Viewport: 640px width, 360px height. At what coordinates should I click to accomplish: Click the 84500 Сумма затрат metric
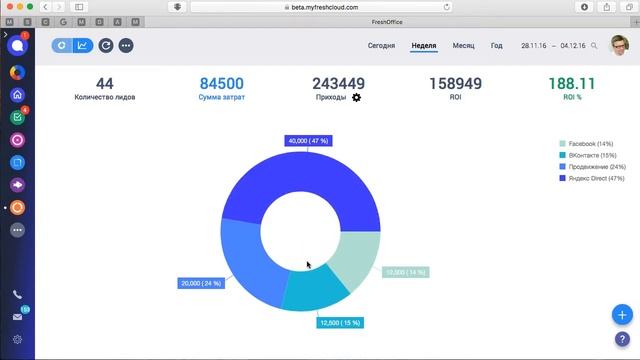pos(222,89)
